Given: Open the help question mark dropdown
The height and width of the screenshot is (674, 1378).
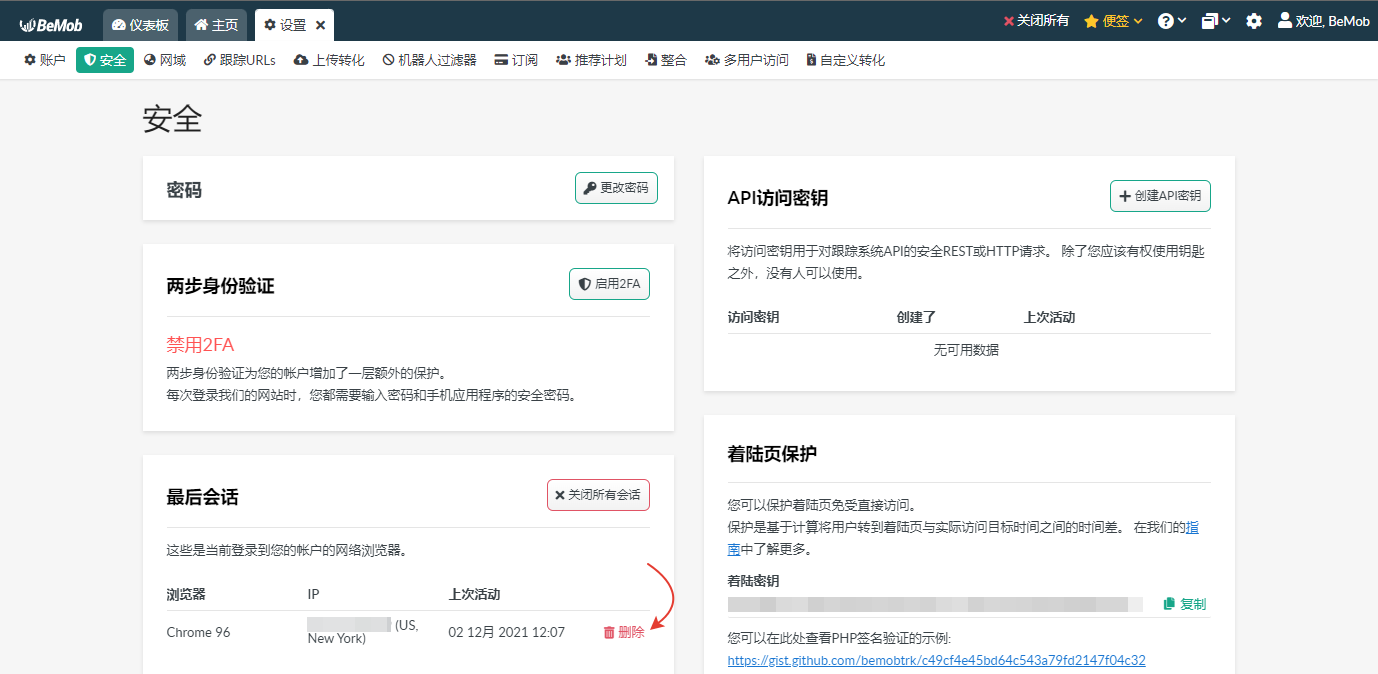Looking at the screenshot, I should (1172, 21).
